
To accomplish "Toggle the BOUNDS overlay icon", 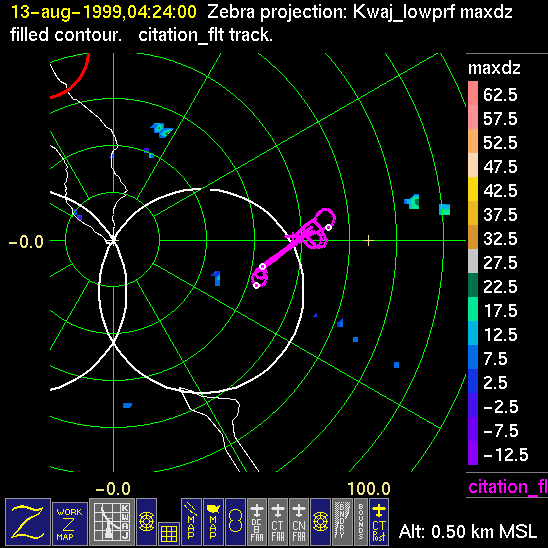I will click(361, 522).
